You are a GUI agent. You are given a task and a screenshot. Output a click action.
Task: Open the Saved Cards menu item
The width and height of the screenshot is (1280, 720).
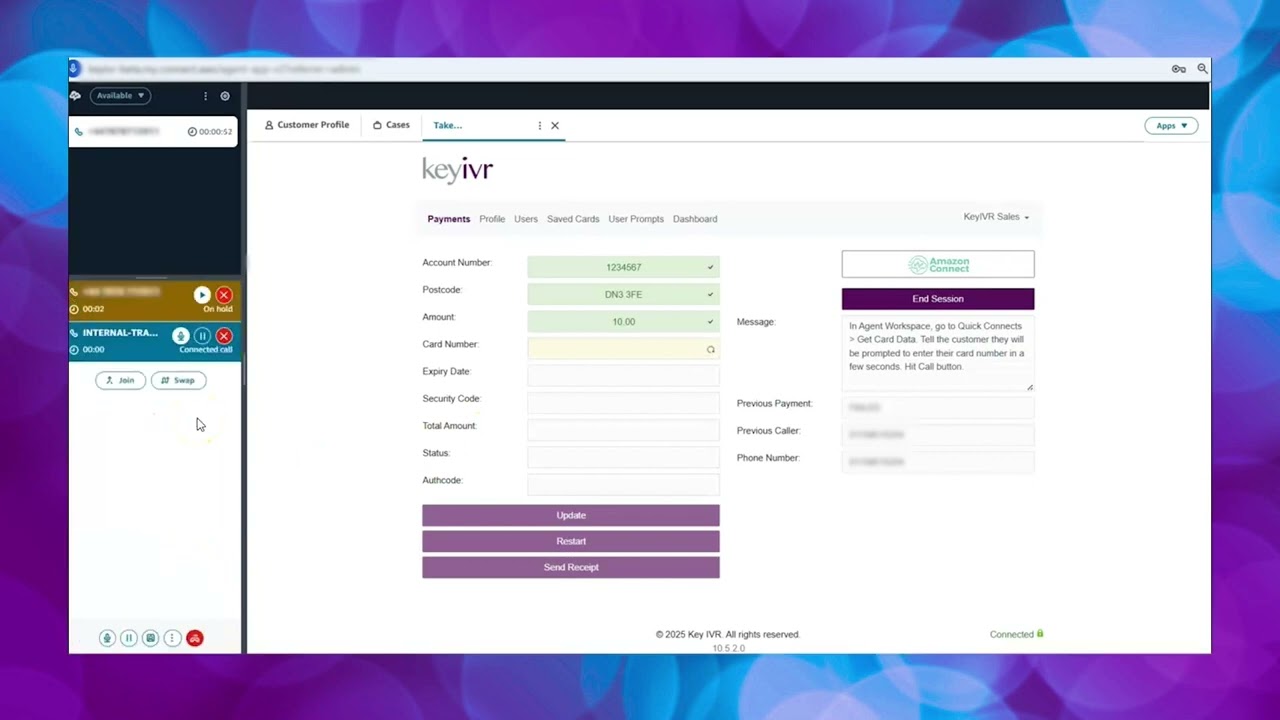click(573, 219)
